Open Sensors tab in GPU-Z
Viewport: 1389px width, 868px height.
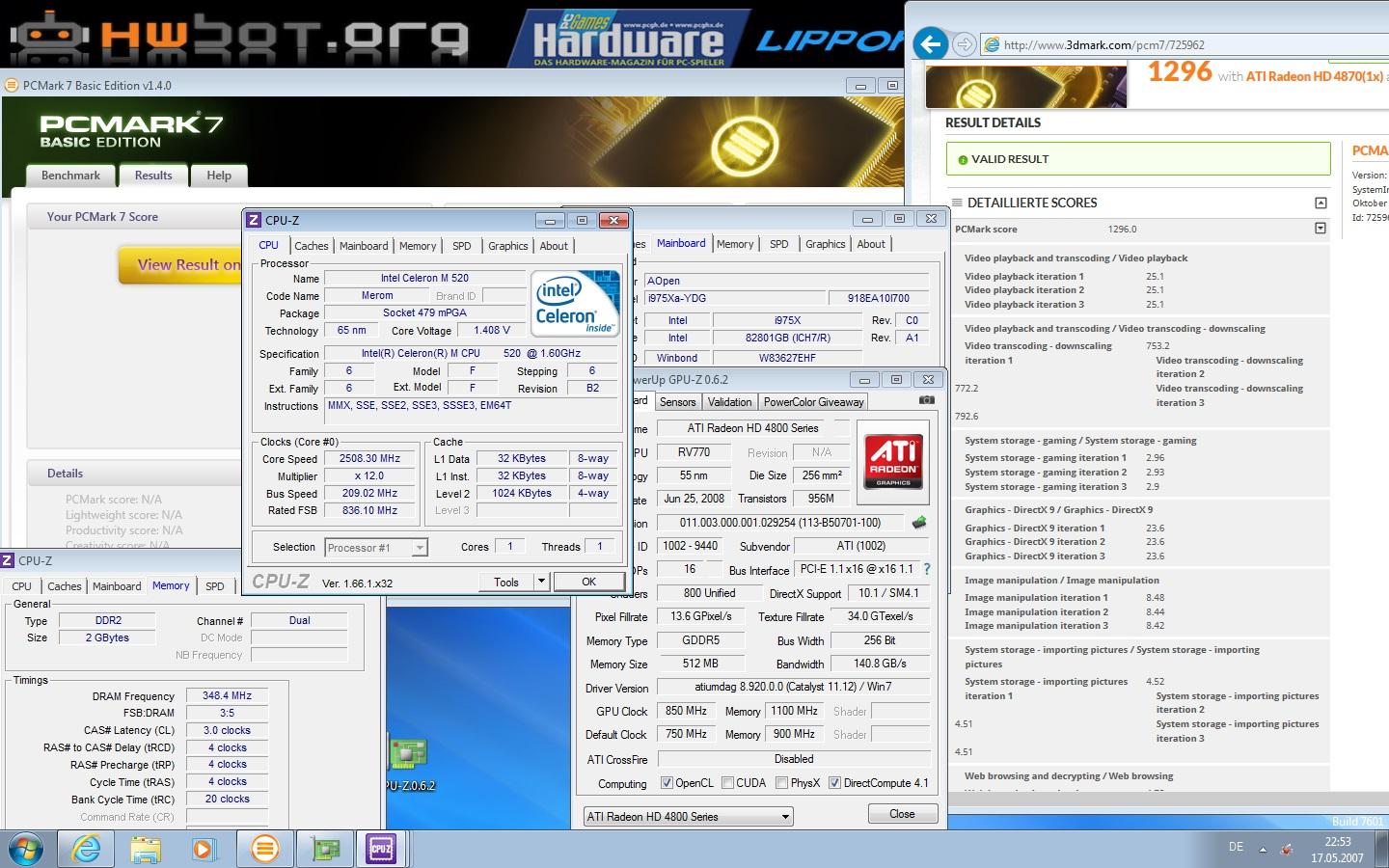(x=677, y=402)
